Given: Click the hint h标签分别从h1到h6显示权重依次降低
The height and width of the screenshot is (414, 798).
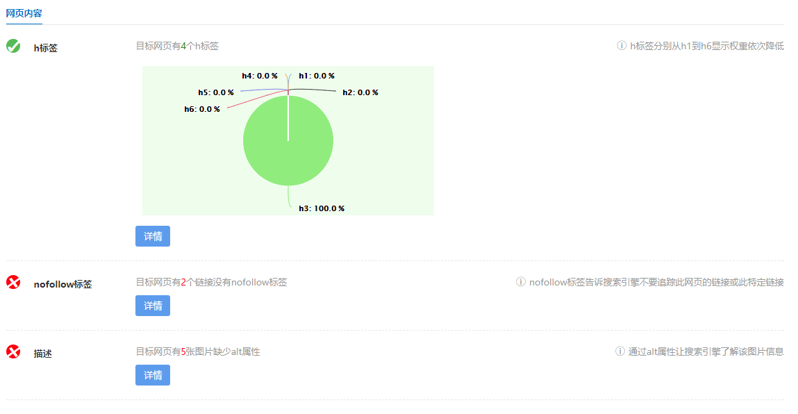Looking at the screenshot, I should (707, 46).
